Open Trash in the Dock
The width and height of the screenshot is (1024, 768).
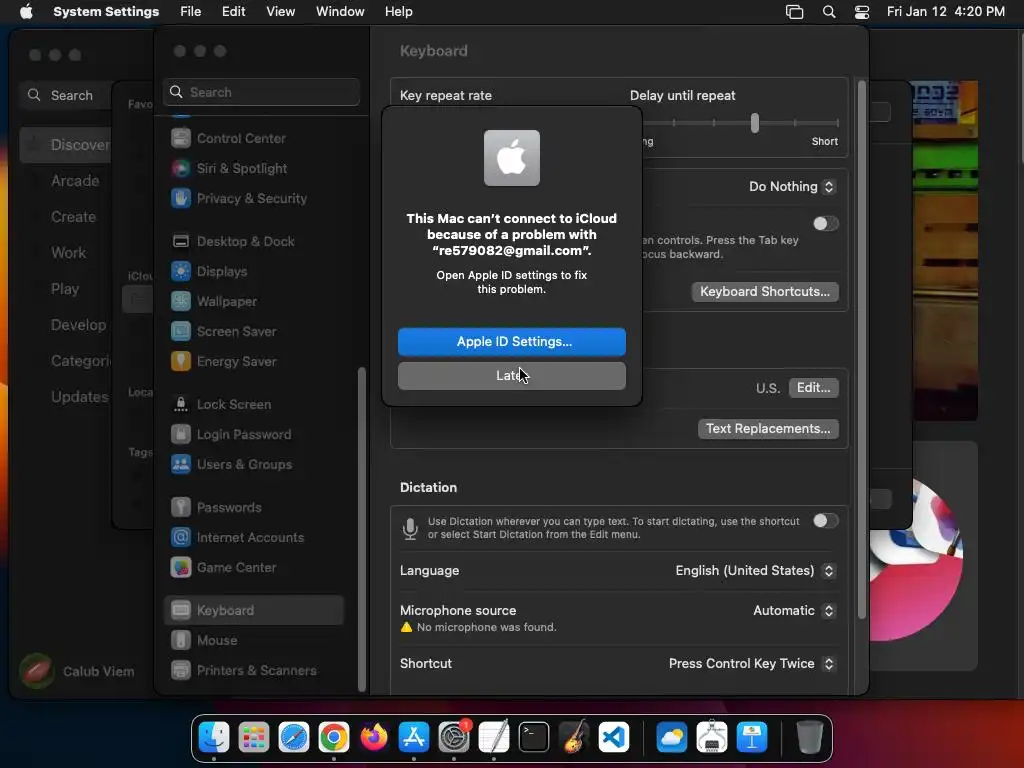tap(809, 737)
